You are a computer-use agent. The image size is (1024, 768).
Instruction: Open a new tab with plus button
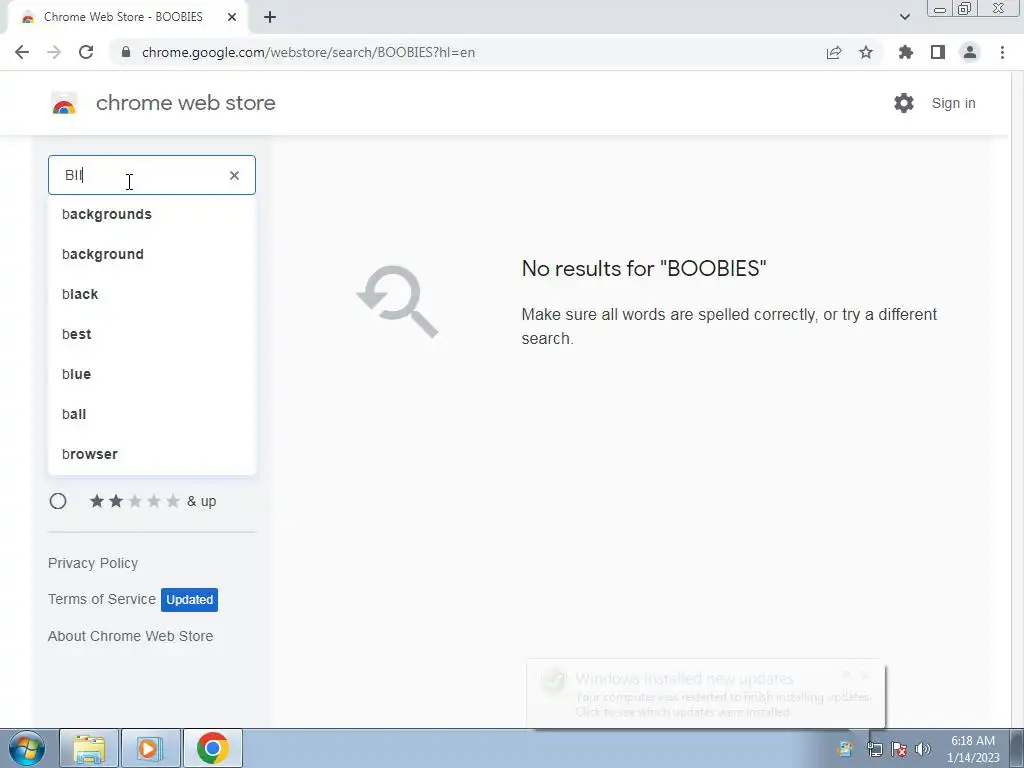coord(270,17)
